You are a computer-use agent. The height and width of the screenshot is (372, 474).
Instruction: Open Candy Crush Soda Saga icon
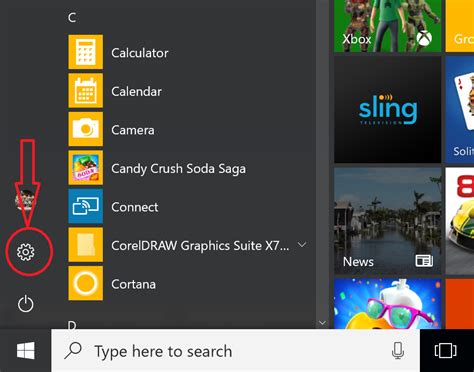click(x=86, y=168)
